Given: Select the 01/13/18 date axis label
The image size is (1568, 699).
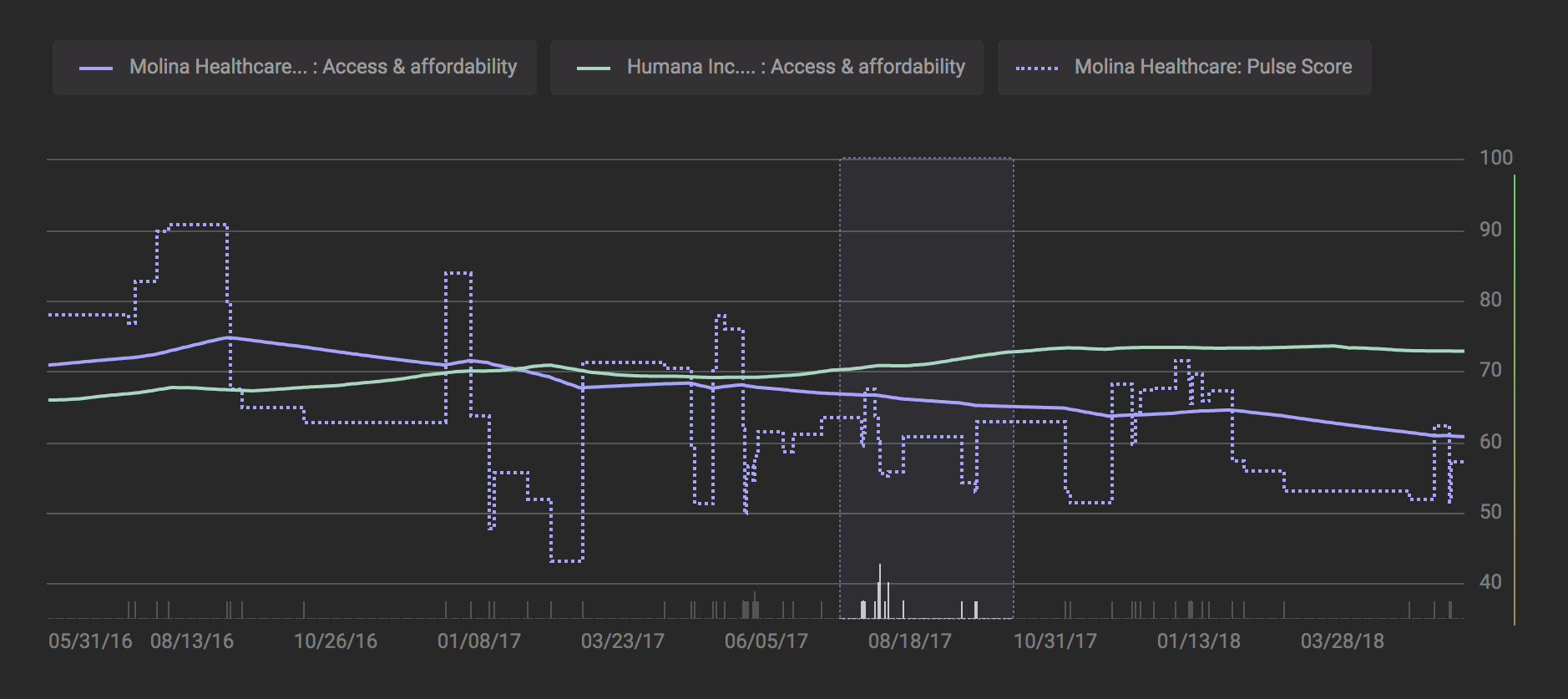Looking at the screenshot, I should click(1199, 641).
